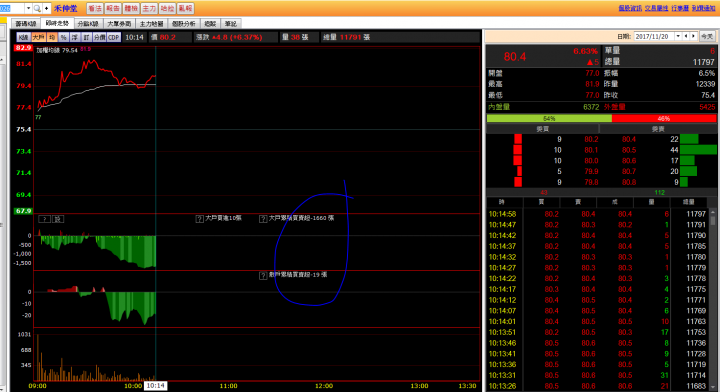Toggle the 分價 price distribution option
Screen dimensions: 720x392
pos(99,37)
